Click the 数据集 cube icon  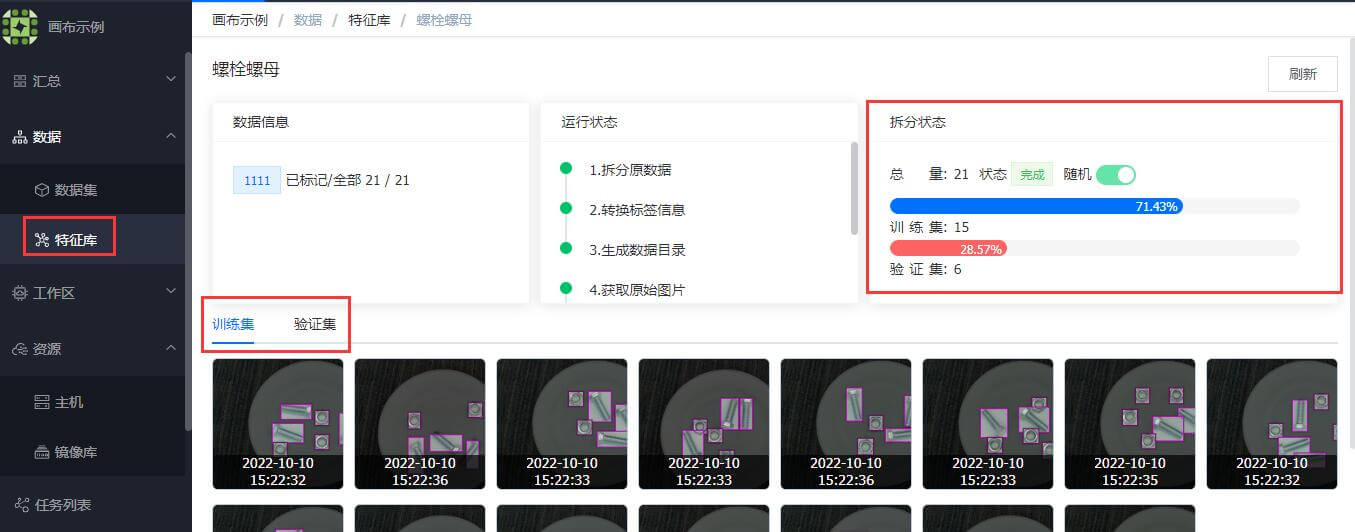[x=42, y=189]
